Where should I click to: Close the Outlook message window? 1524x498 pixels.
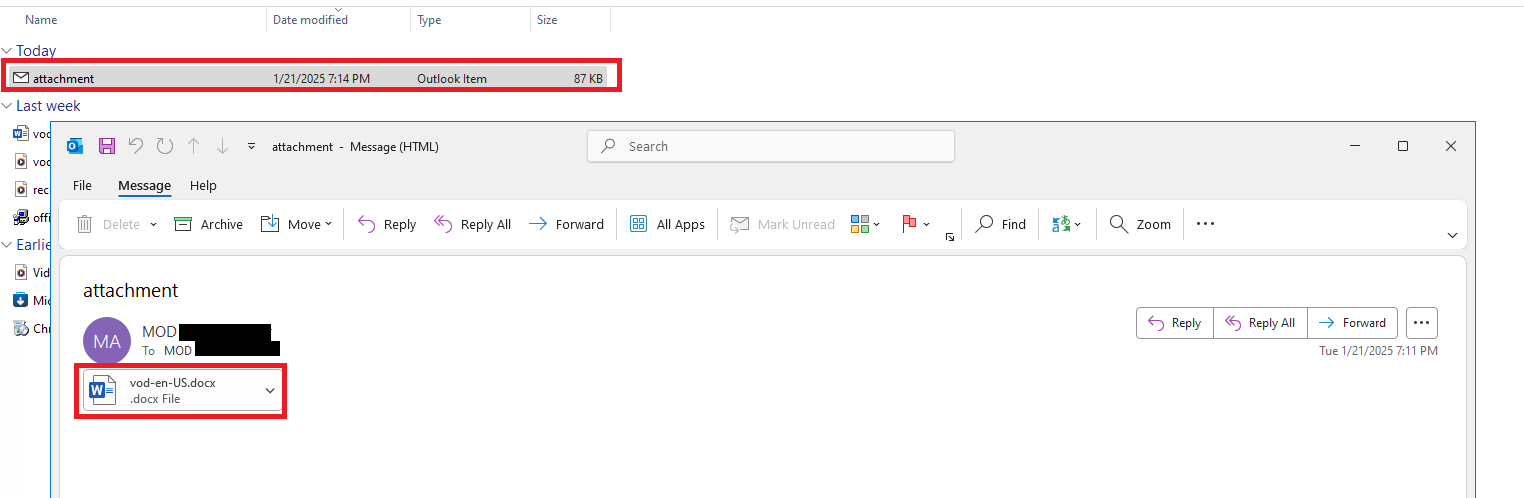[x=1451, y=146]
